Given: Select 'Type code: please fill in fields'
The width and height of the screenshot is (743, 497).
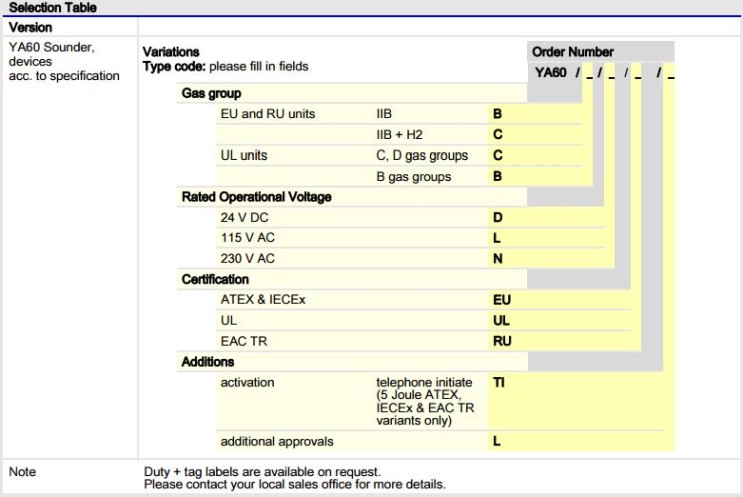Looking at the screenshot, I should pos(226,66).
